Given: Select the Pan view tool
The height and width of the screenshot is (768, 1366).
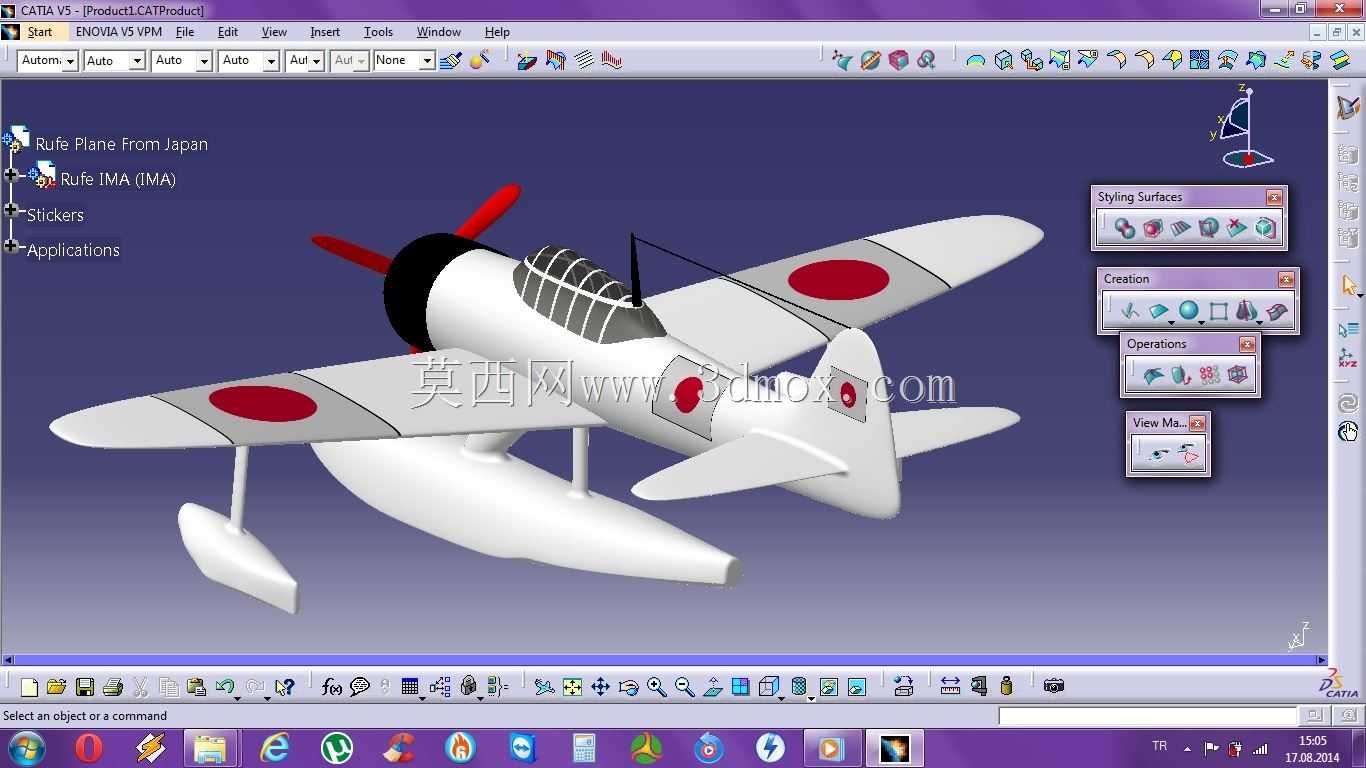Looking at the screenshot, I should [600, 686].
